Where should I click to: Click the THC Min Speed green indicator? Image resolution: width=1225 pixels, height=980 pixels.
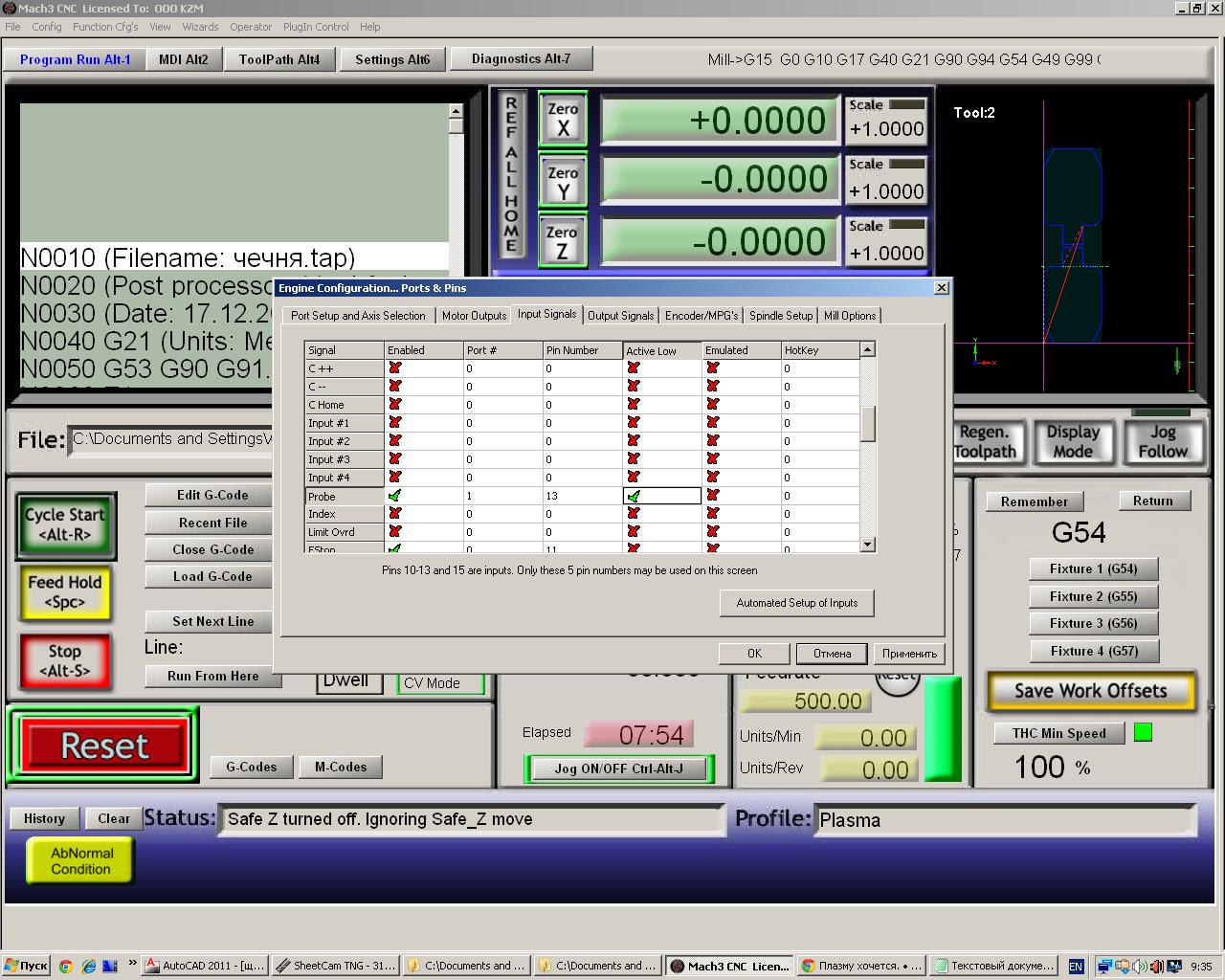point(1143,732)
